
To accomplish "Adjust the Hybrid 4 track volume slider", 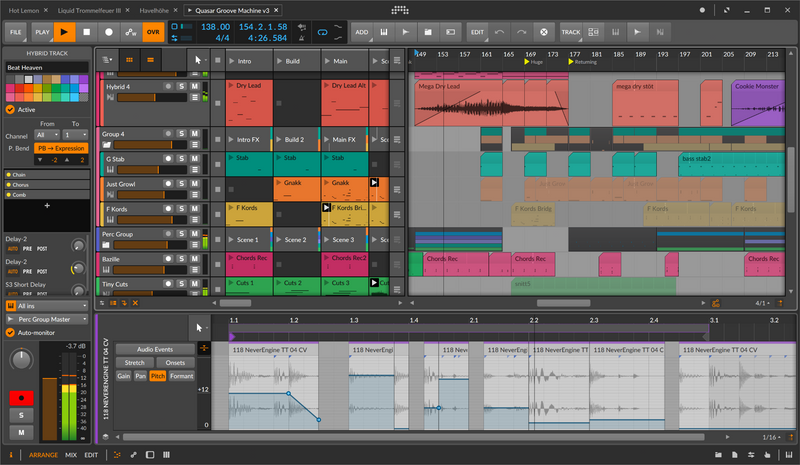I will pos(152,97).
